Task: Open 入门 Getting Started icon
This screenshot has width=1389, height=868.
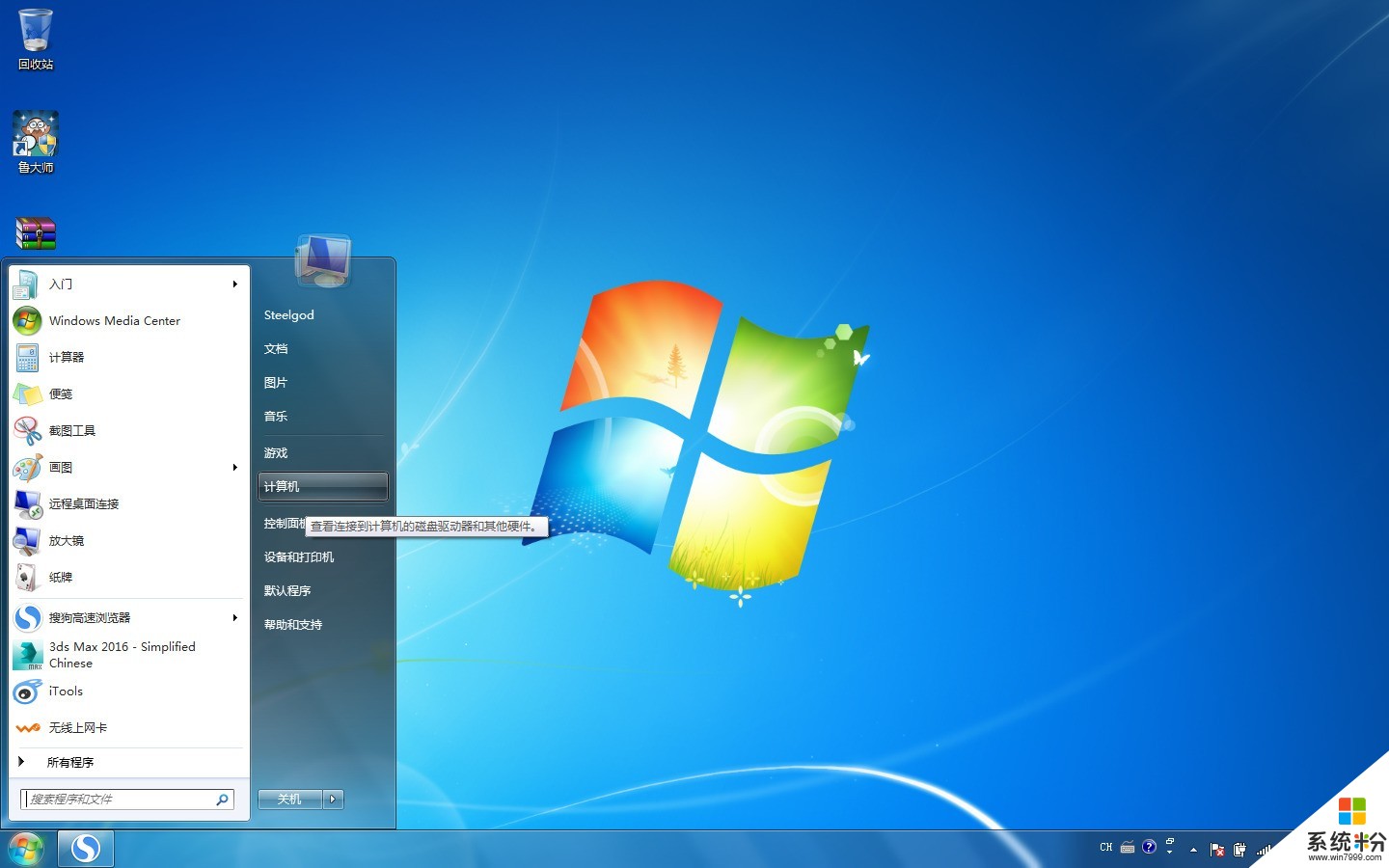Action: (x=26, y=284)
